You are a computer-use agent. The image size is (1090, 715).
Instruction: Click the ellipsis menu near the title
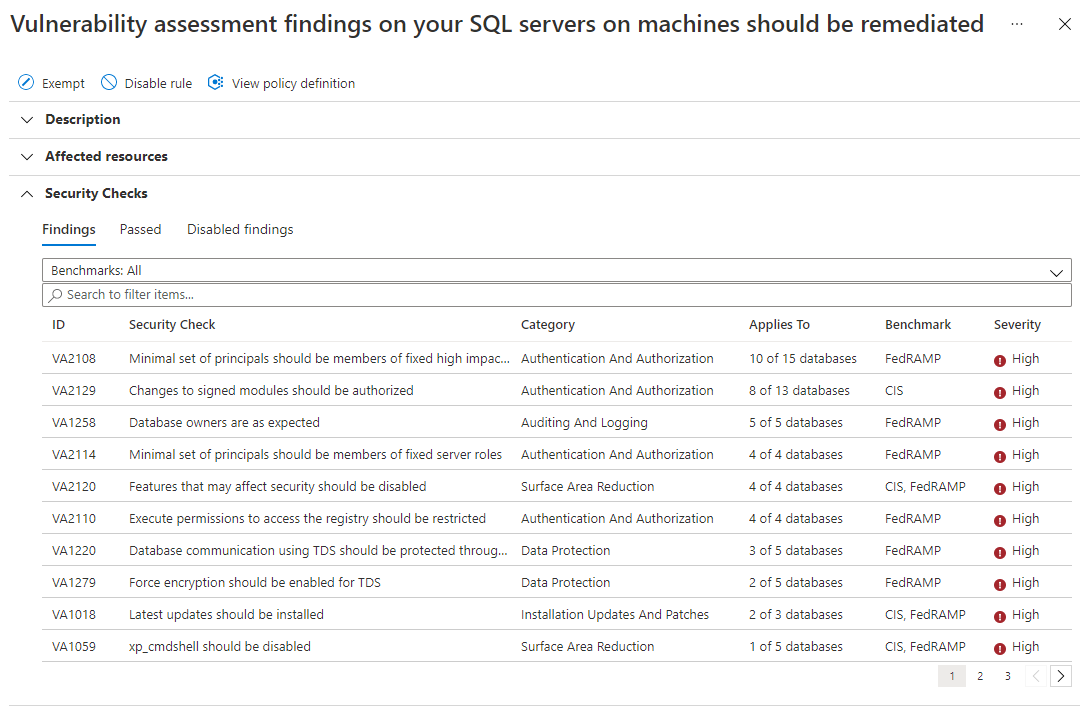tap(1017, 24)
